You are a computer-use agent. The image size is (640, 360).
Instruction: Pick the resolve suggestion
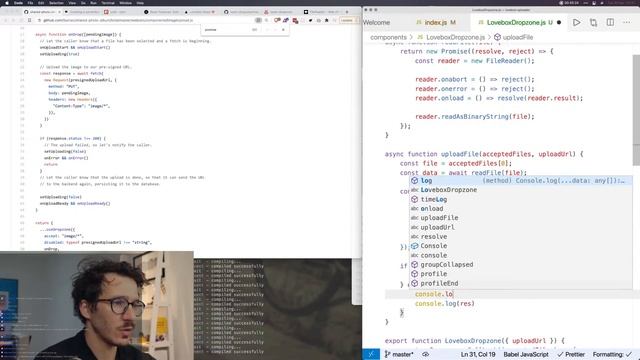[521, 237]
